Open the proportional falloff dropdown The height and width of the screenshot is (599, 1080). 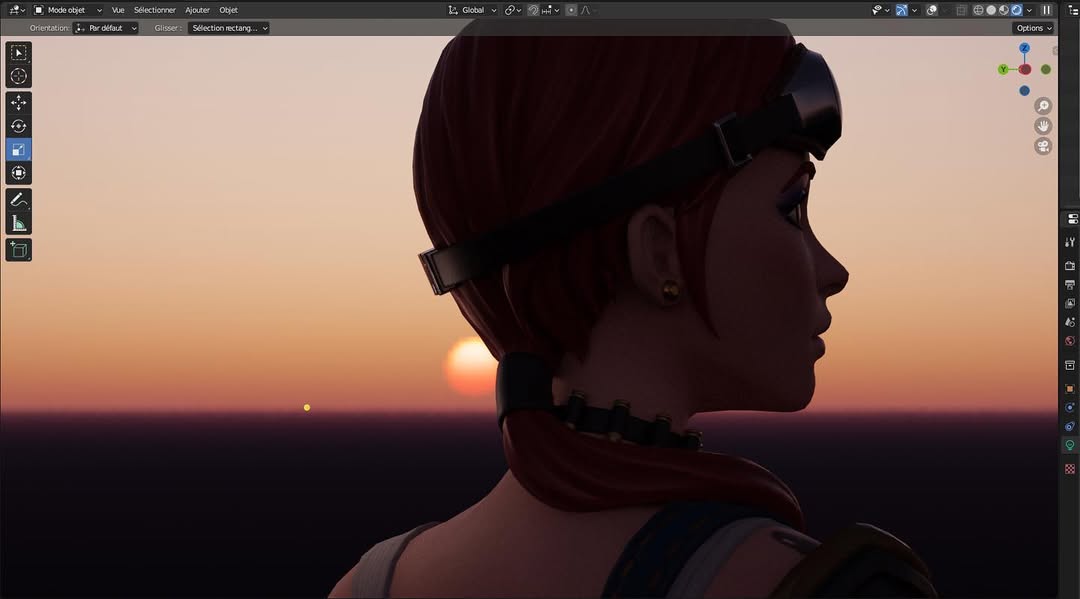589,10
